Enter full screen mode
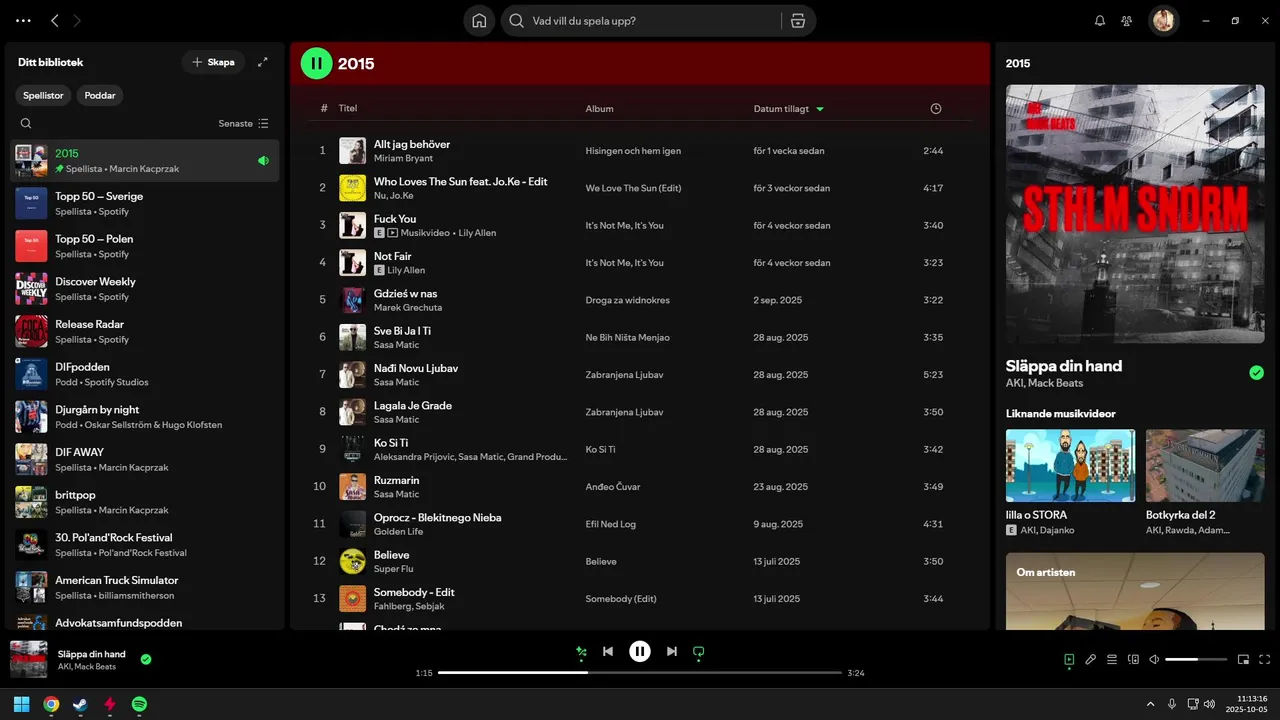The image size is (1280, 720). click(x=1265, y=660)
